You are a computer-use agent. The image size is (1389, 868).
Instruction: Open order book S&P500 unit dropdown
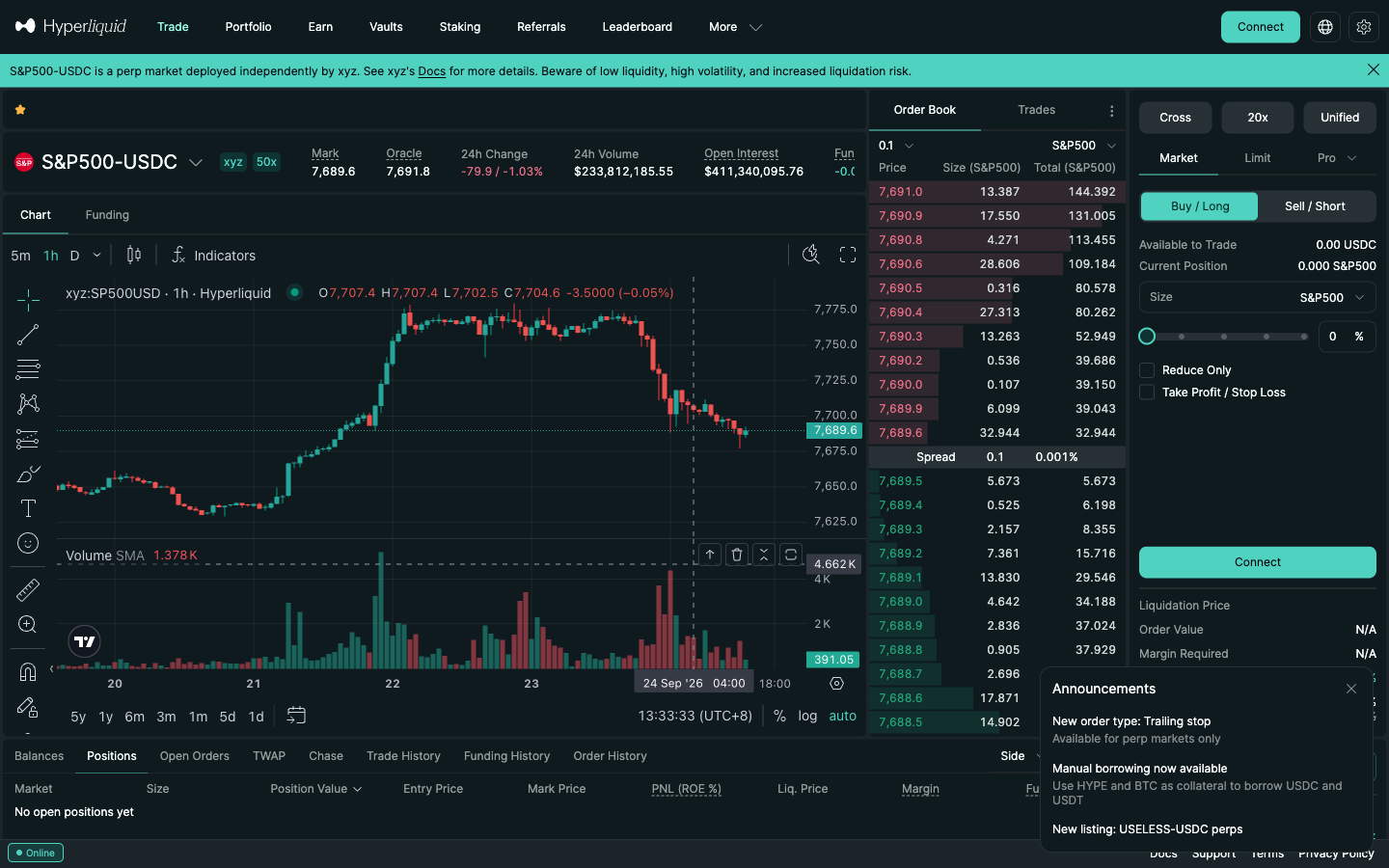coord(1083,146)
